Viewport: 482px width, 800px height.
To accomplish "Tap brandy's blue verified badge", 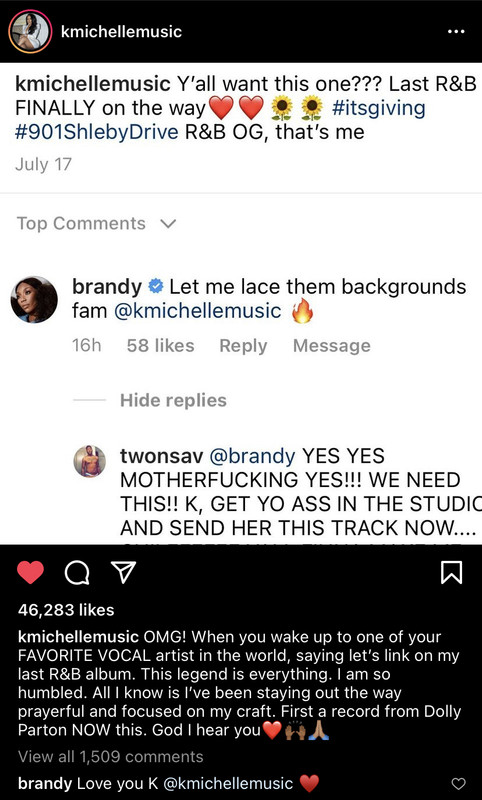I will pyautogui.click(x=156, y=287).
